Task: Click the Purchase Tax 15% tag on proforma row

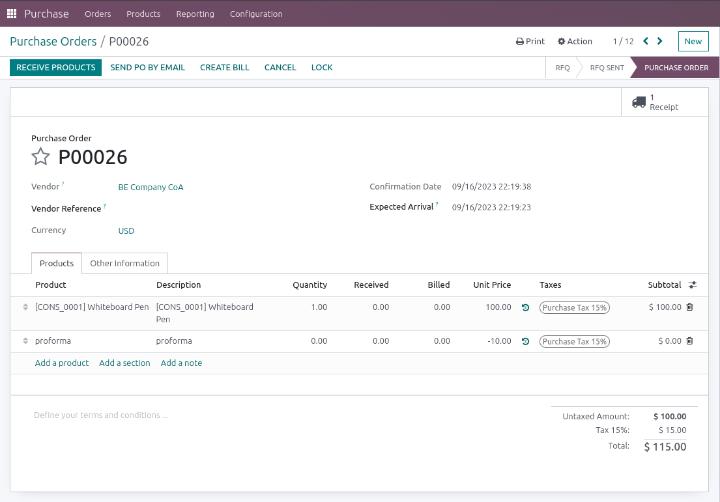Action: [574, 342]
